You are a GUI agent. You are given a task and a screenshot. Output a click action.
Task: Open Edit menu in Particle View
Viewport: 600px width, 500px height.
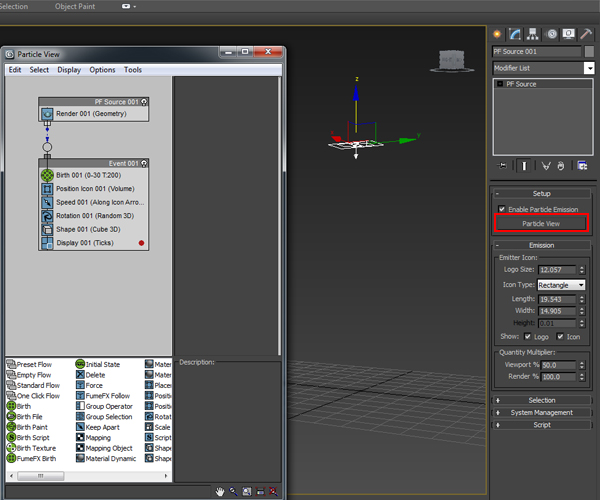15,70
